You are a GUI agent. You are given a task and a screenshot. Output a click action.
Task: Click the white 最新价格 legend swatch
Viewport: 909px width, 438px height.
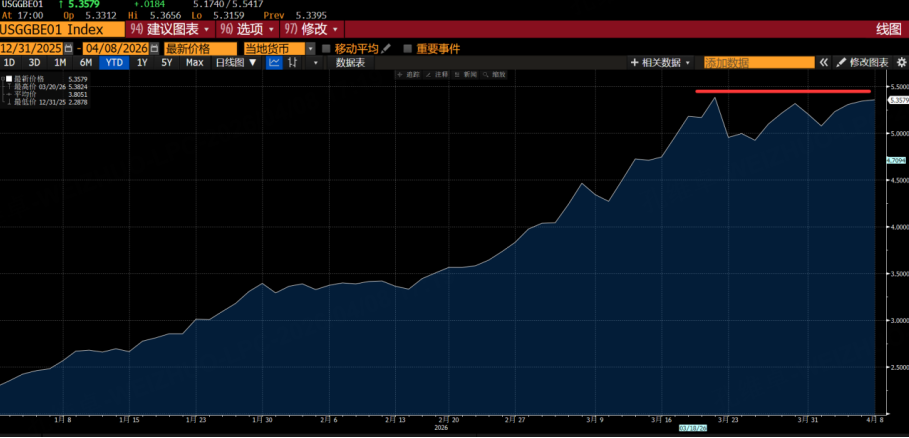point(9,78)
